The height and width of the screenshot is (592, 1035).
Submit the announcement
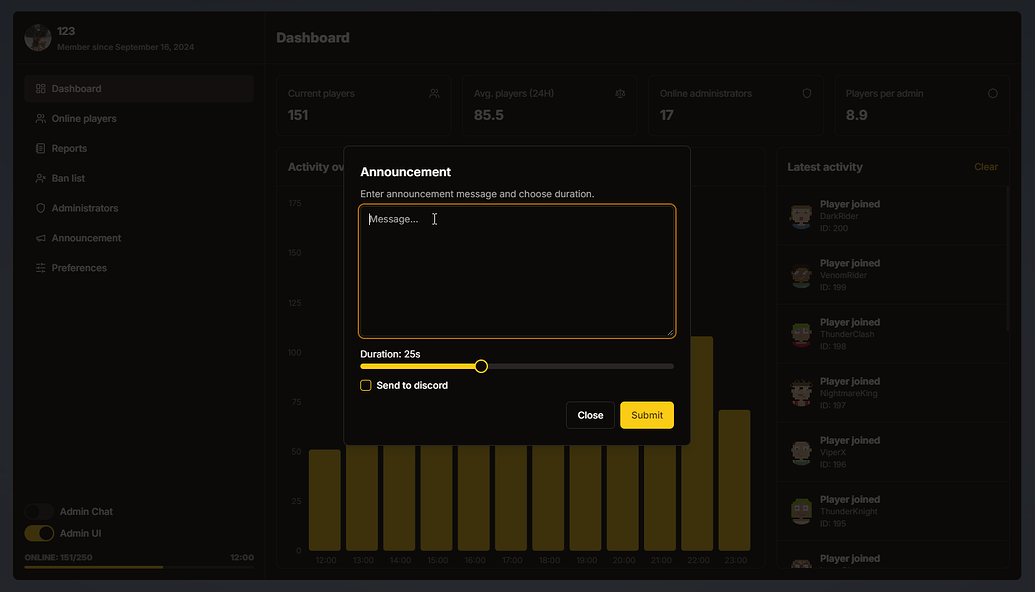[x=646, y=415]
